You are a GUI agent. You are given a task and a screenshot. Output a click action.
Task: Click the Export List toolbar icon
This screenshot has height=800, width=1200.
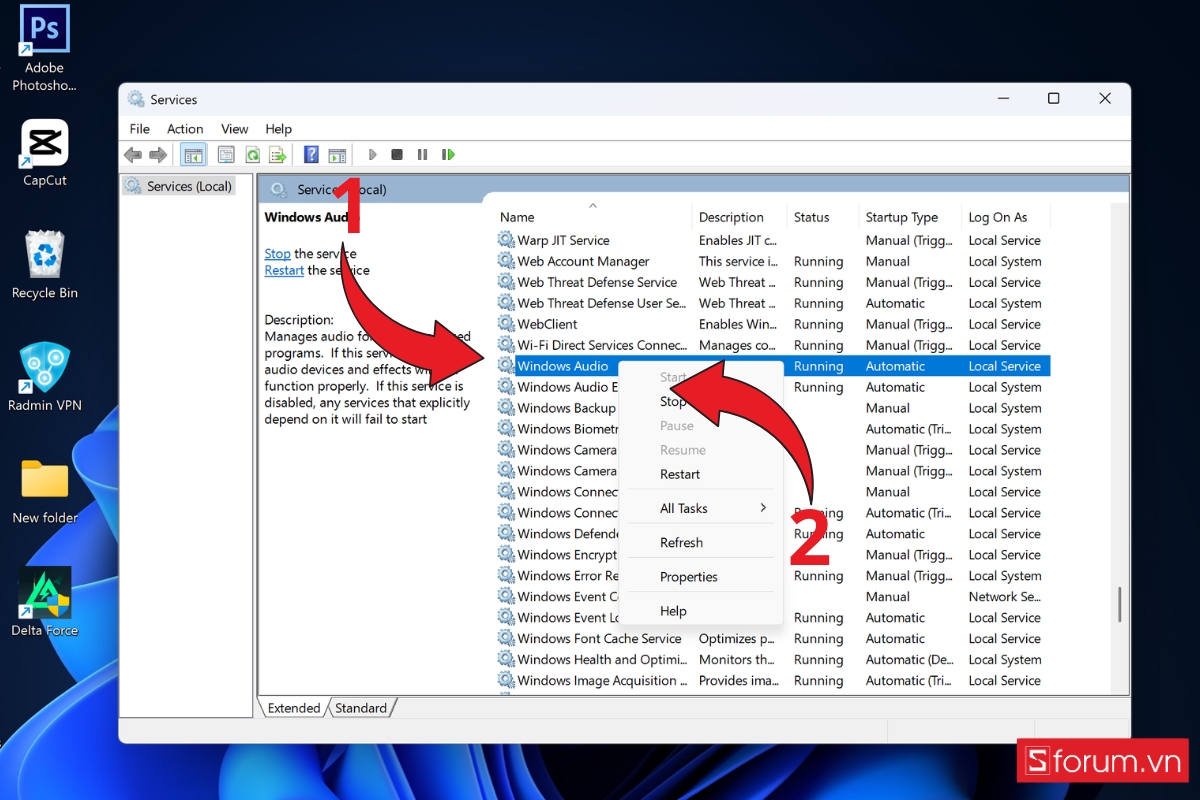point(278,155)
